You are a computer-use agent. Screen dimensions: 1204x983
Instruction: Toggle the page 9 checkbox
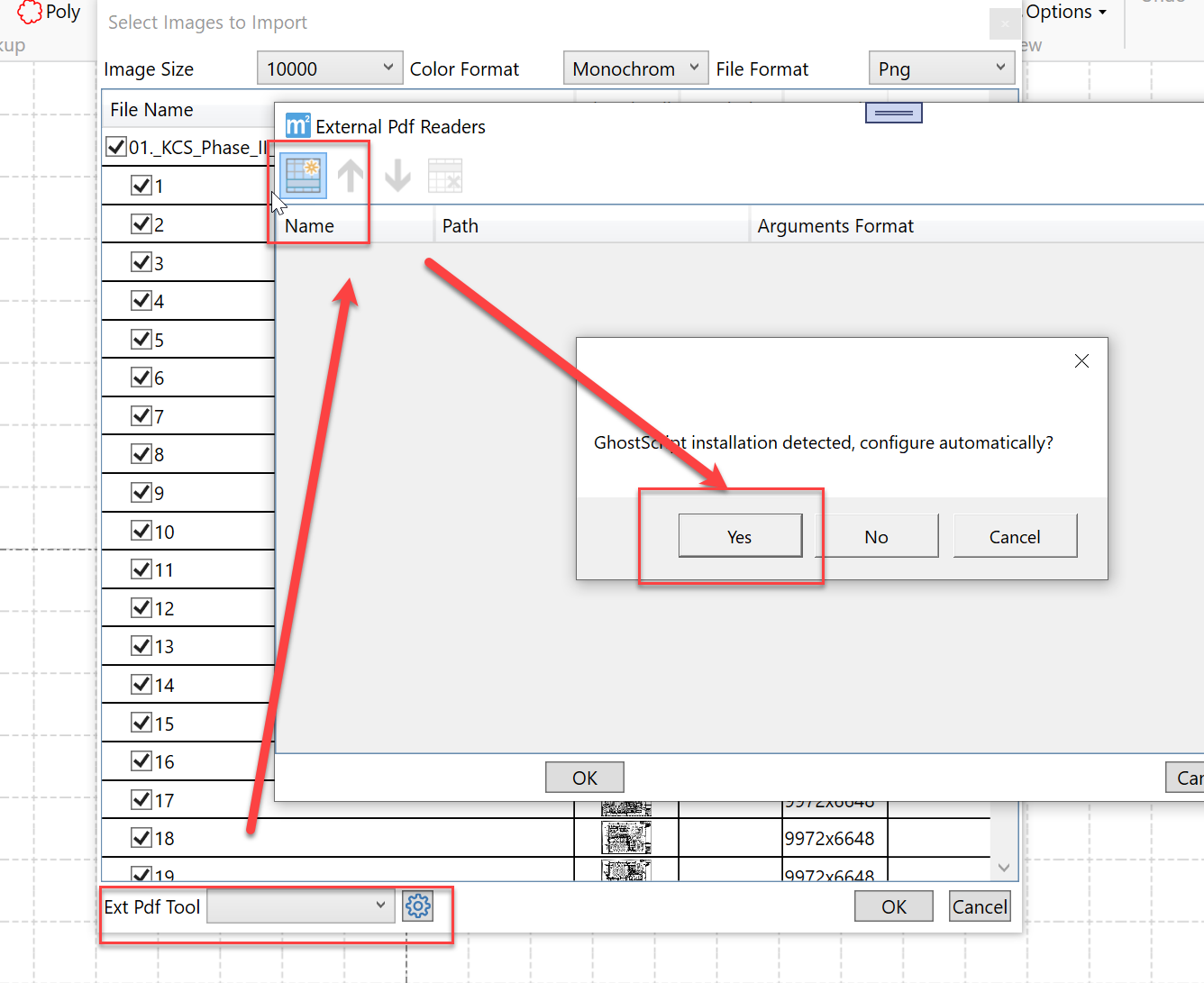point(141,492)
